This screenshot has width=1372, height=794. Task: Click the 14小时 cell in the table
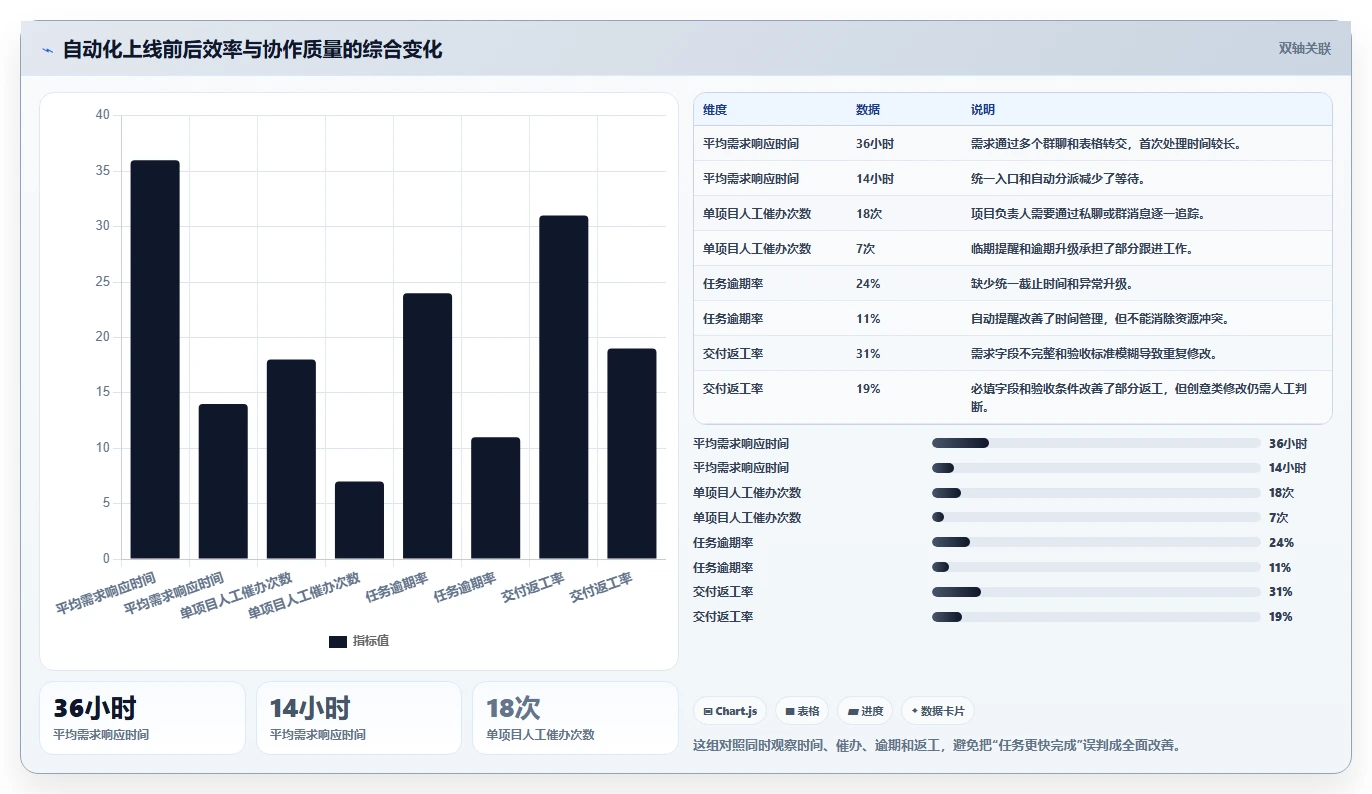pyautogui.click(x=875, y=179)
